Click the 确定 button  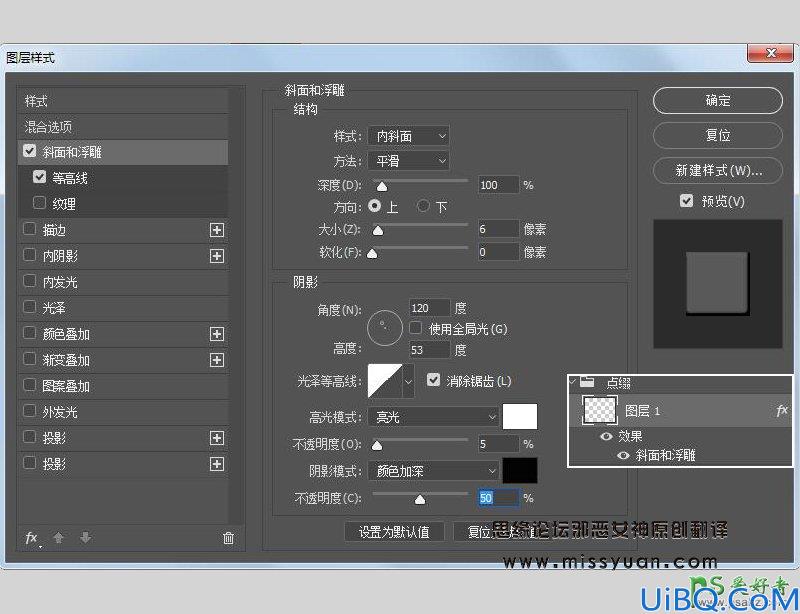pos(717,101)
